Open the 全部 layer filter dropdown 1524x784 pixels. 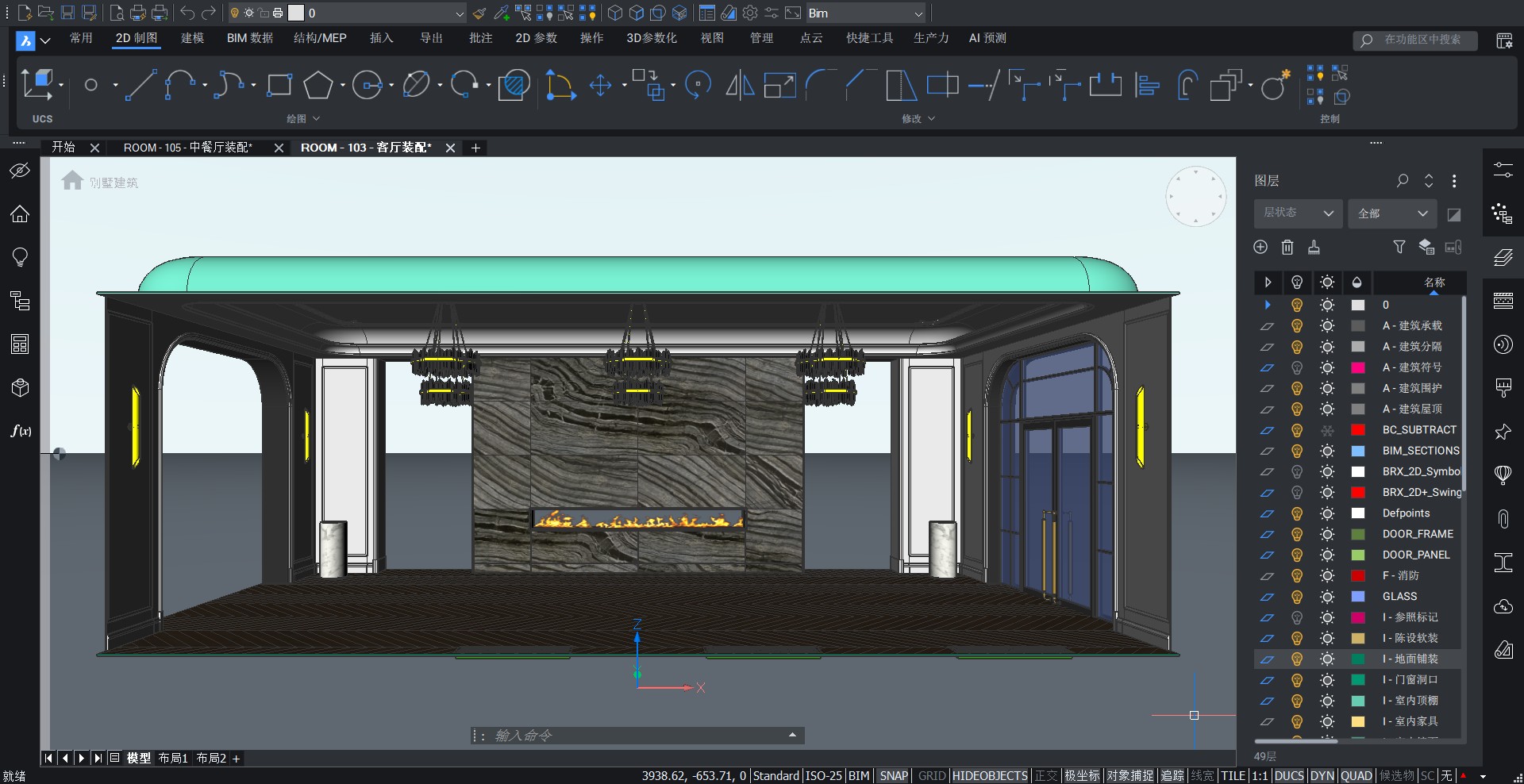click(x=1393, y=213)
